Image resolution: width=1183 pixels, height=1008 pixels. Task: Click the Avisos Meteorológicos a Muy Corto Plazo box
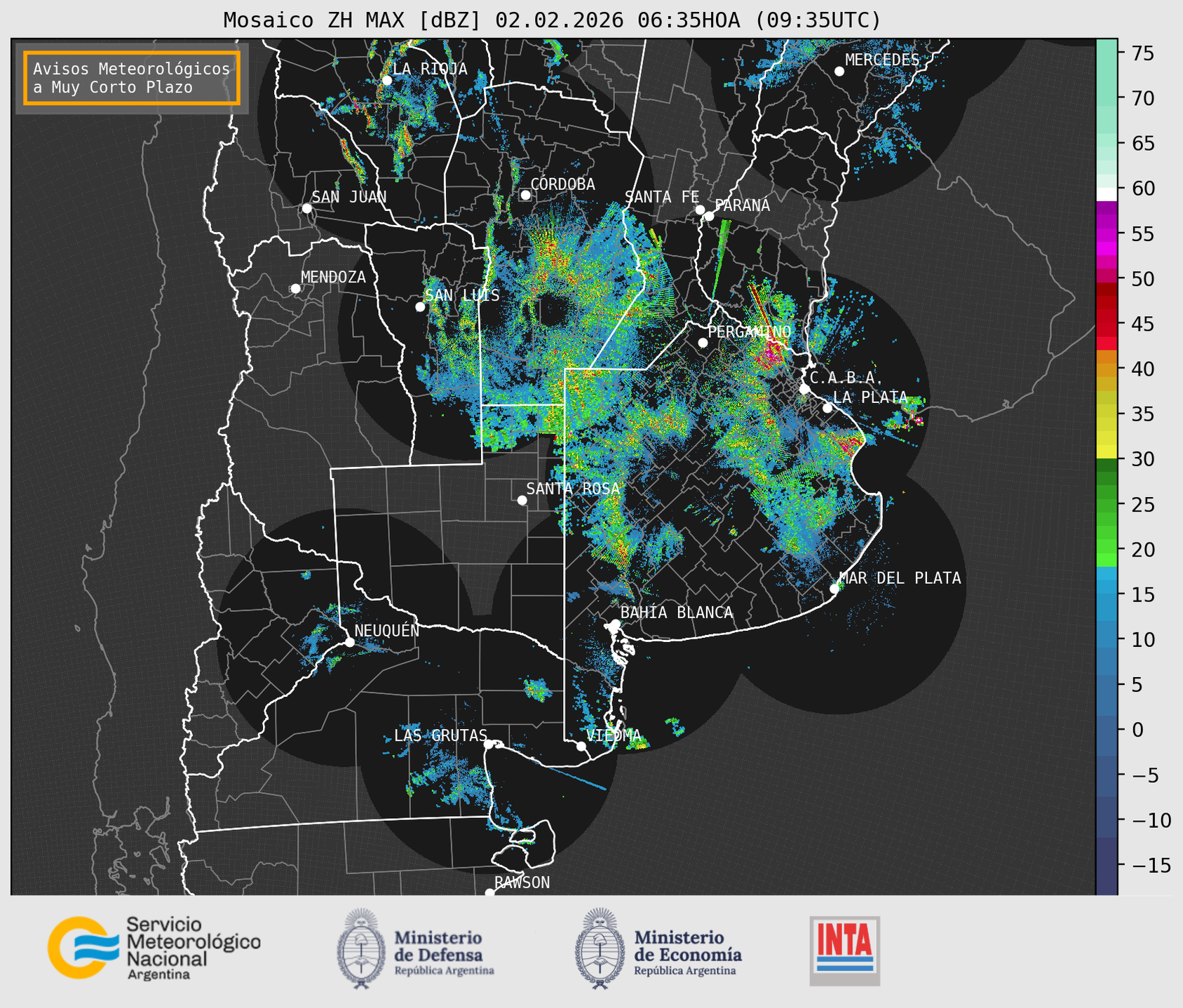132,78
